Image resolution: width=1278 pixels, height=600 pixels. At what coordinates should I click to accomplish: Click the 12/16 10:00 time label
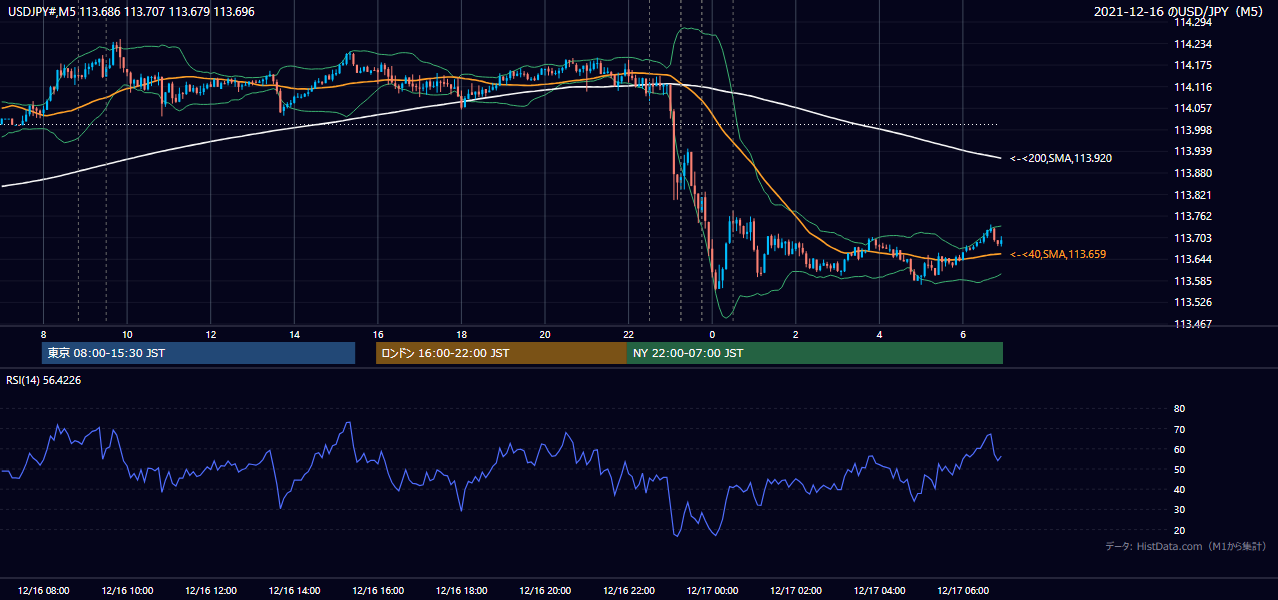click(x=127, y=591)
